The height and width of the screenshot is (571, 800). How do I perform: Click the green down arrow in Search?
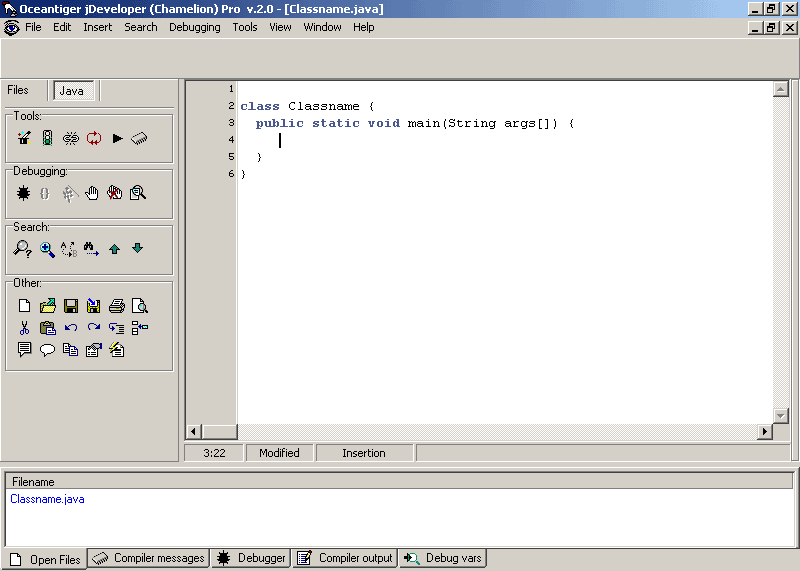[x=137, y=248]
